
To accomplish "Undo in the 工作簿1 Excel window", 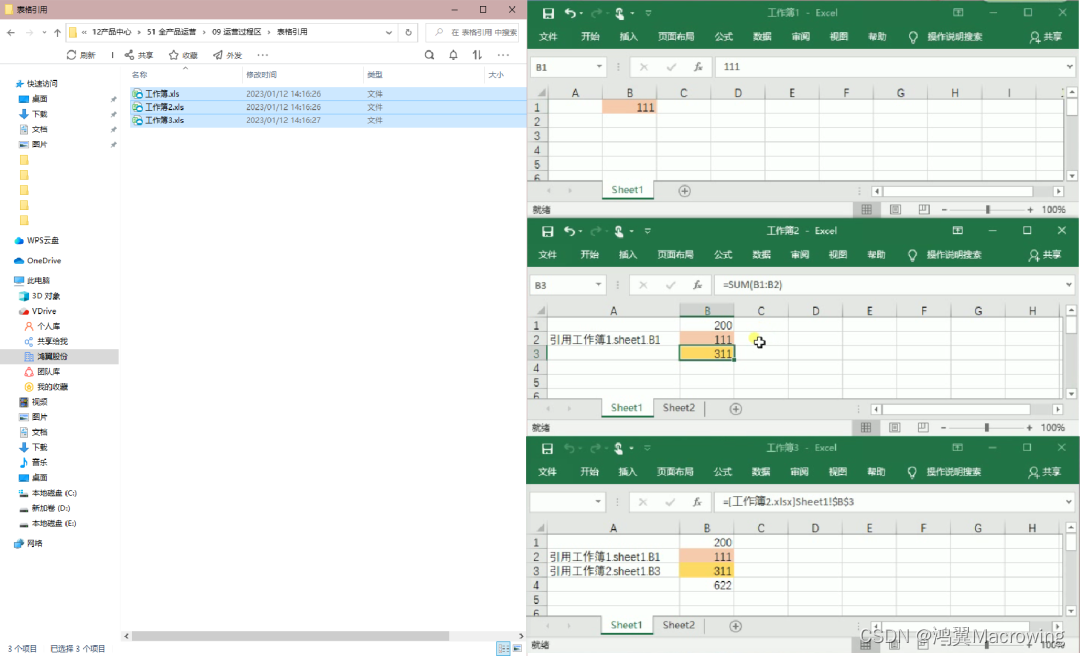I will [x=570, y=13].
